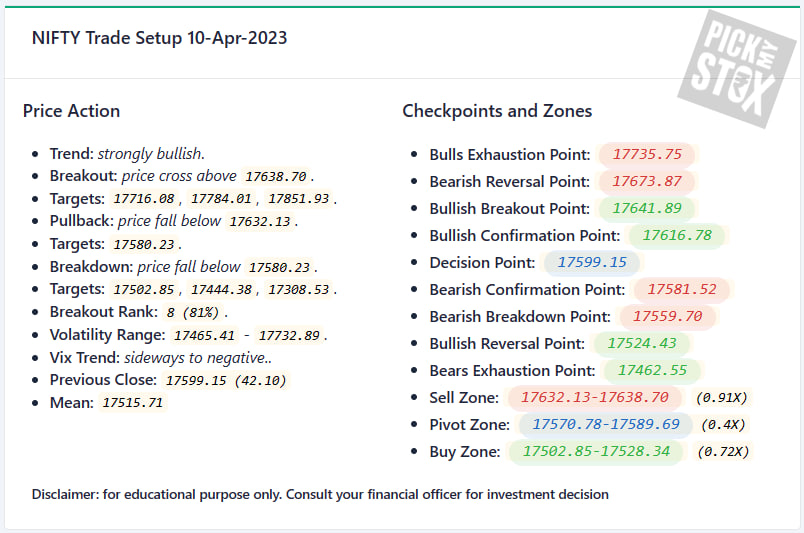
Task: Select Pivot Zone range 17570.78-17589.69
Action: [x=606, y=425]
